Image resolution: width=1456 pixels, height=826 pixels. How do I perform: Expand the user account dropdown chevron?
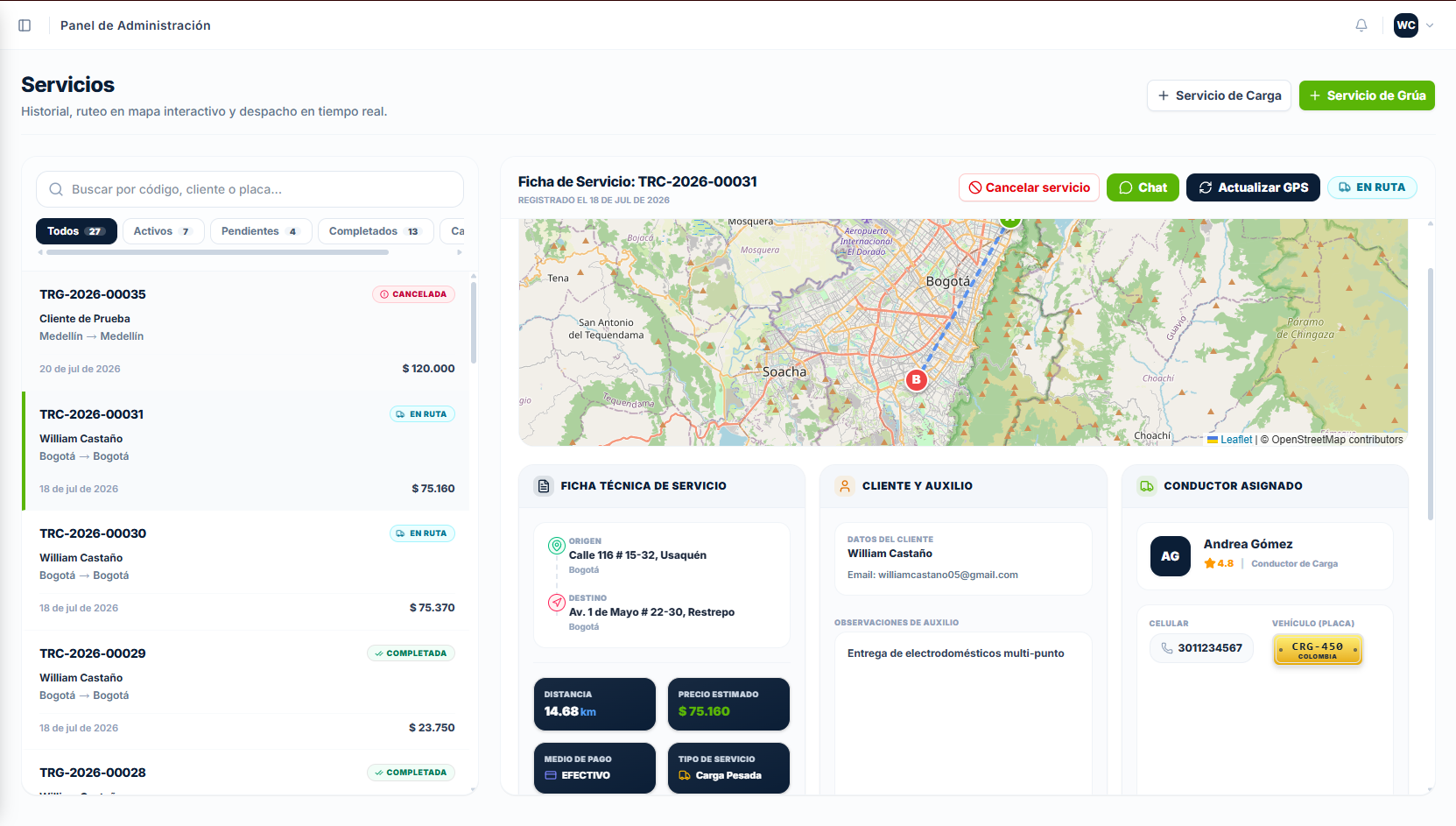1430,25
